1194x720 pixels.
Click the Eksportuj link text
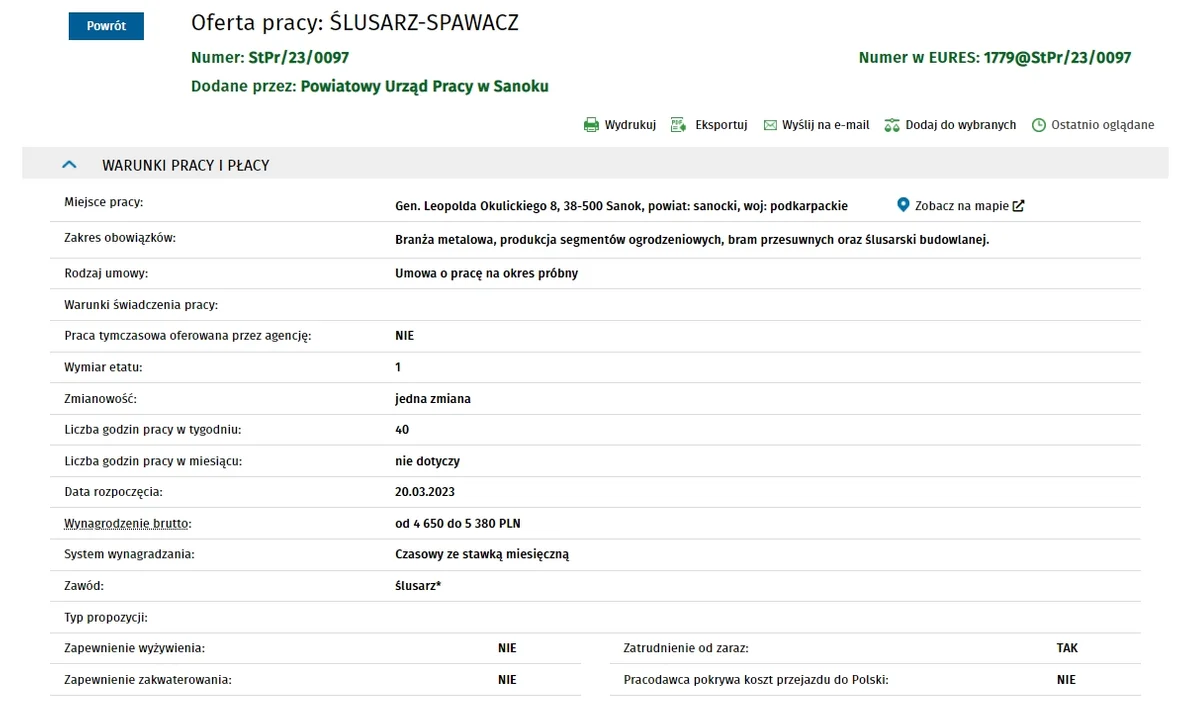721,125
